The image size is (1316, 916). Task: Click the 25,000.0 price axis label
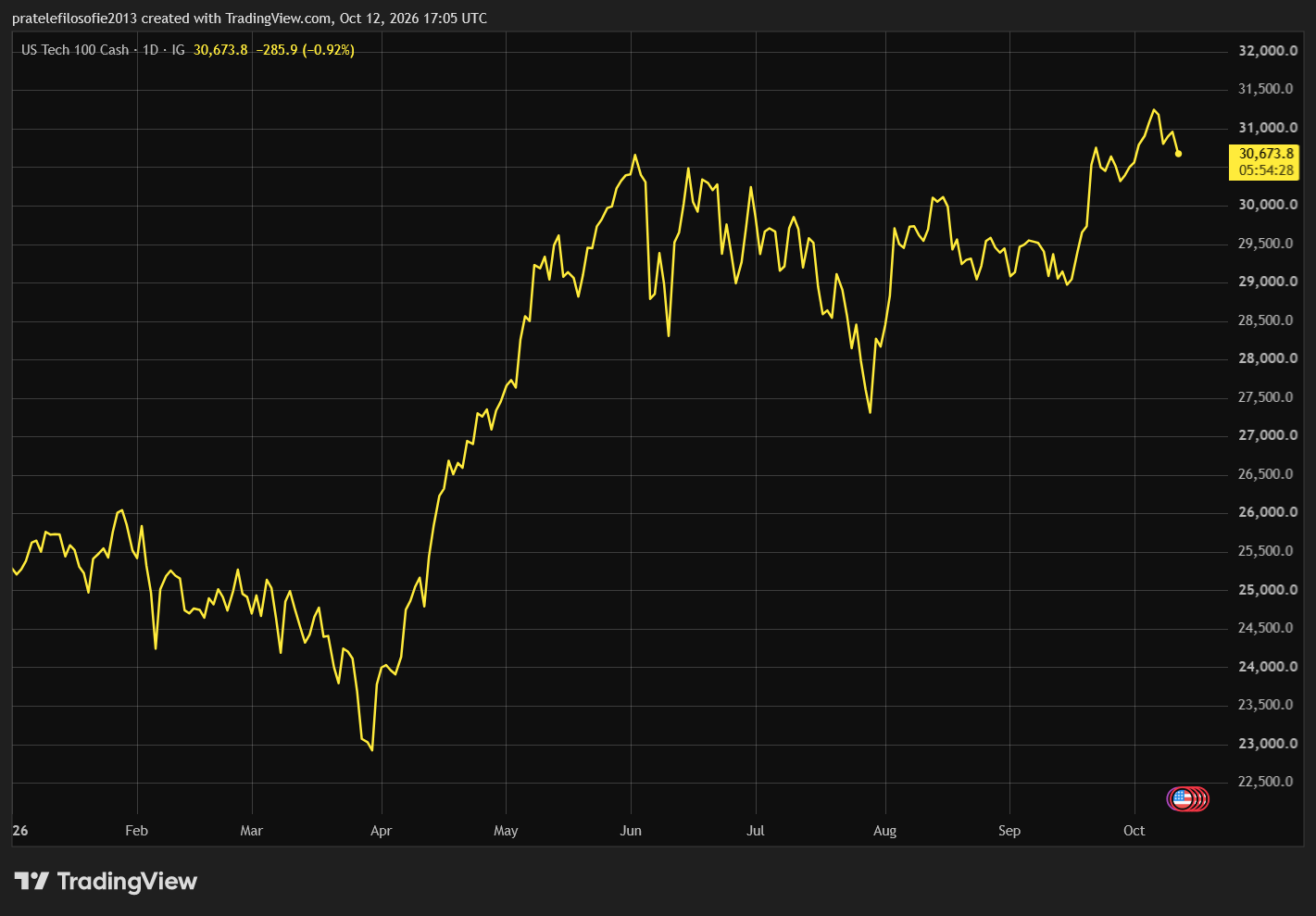point(1268,590)
